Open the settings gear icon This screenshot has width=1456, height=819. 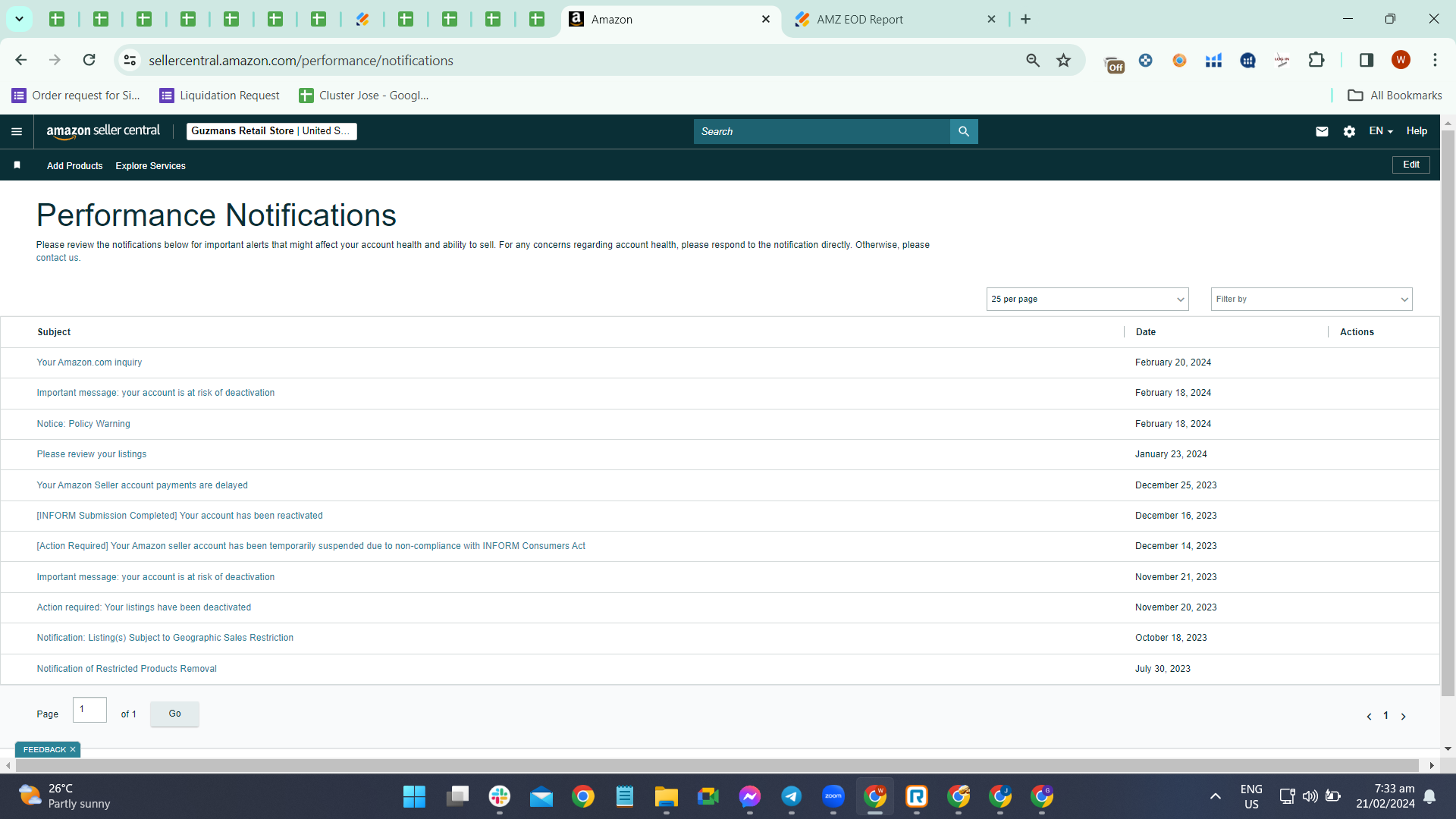click(1349, 131)
